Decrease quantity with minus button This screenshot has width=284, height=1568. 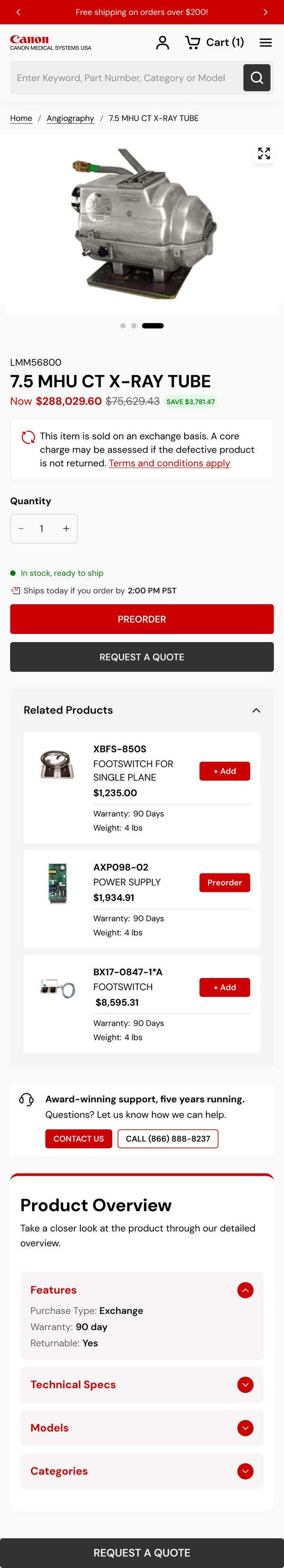(x=21, y=529)
